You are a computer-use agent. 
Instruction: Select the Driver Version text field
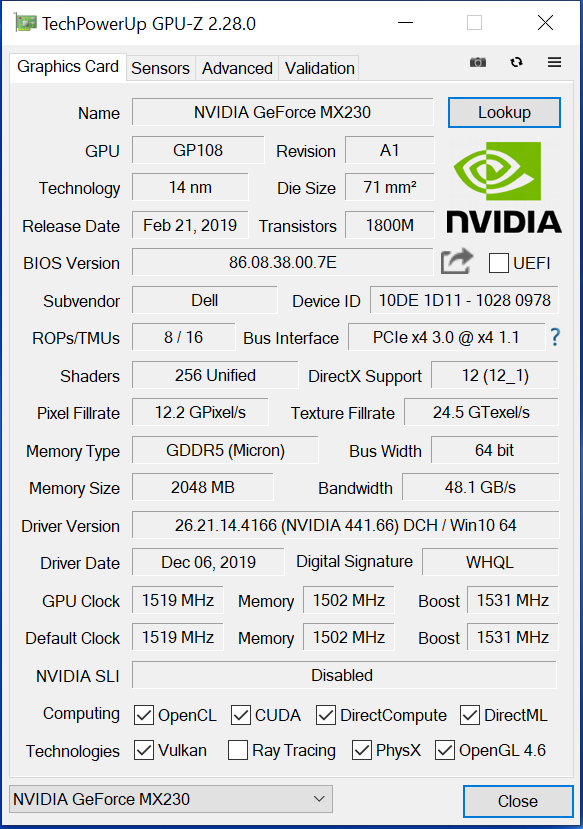click(346, 525)
